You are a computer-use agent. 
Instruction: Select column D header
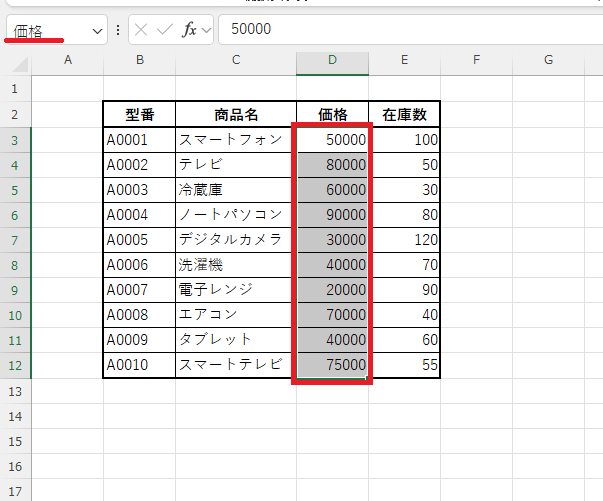(332, 60)
